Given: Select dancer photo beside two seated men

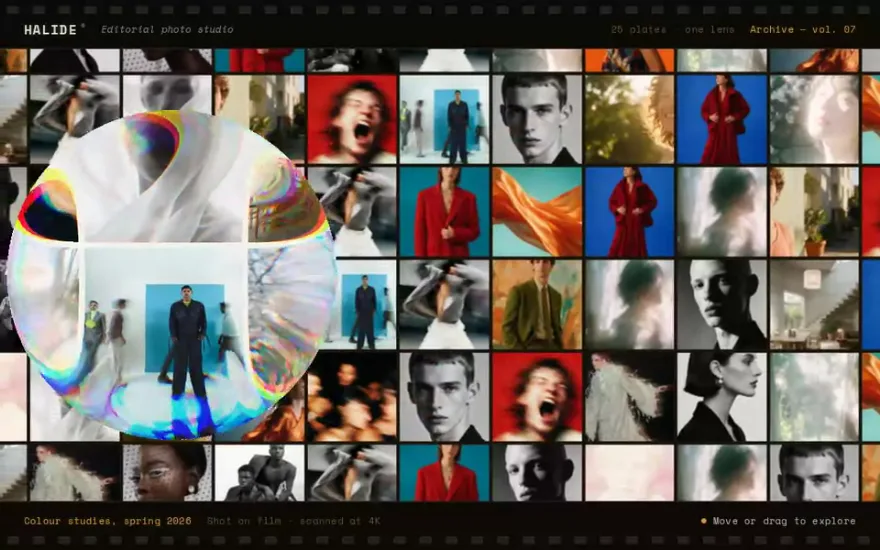Looking at the screenshot, I should pyautogui.click(x=352, y=473).
